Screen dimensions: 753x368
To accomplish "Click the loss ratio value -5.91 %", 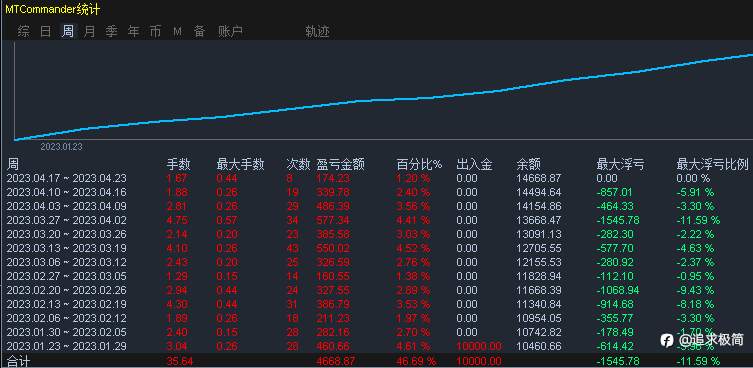I will (695, 192).
